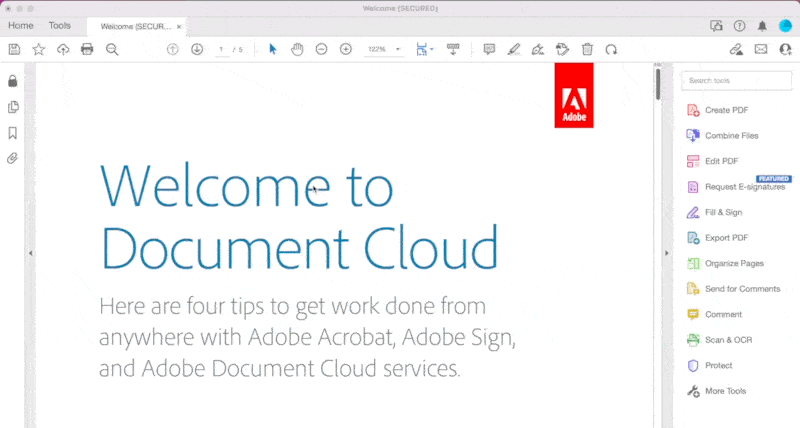Open the Scan & OCR tool
This screenshot has width=800, height=428.
coord(719,340)
